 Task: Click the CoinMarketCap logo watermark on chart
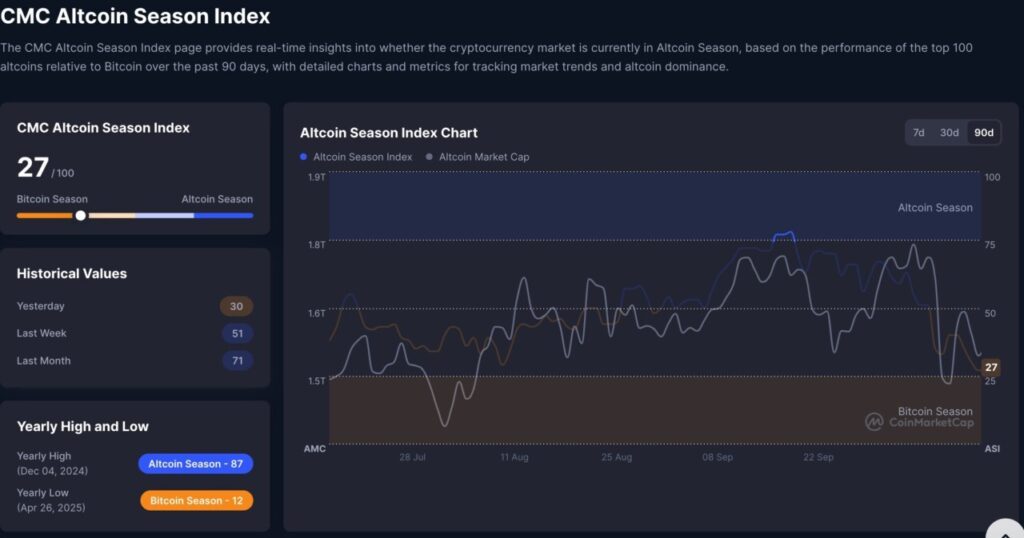click(x=918, y=422)
